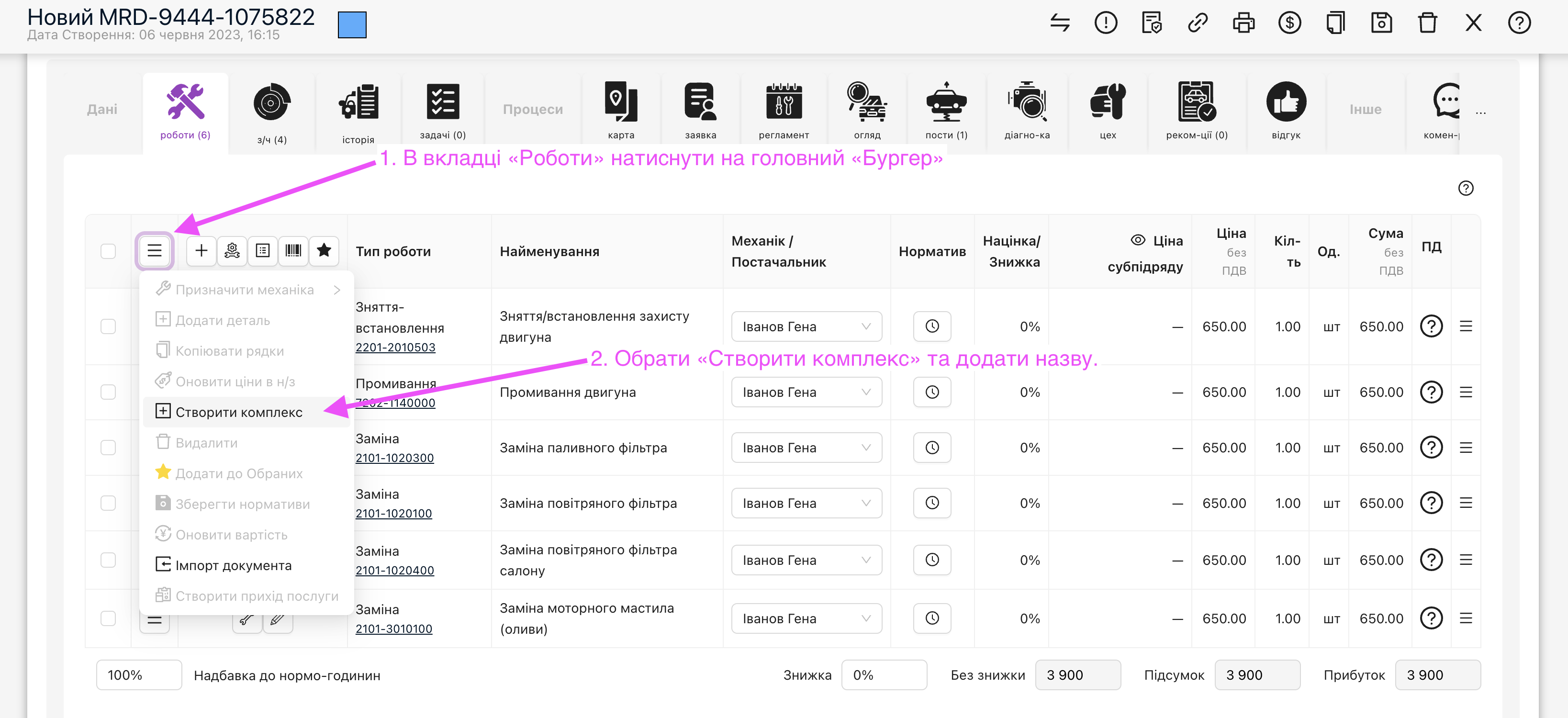Screen dimensions: 1568x718
Task: Open normative clock for Заміна моторного мастила row
Action: tap(932, 618)
